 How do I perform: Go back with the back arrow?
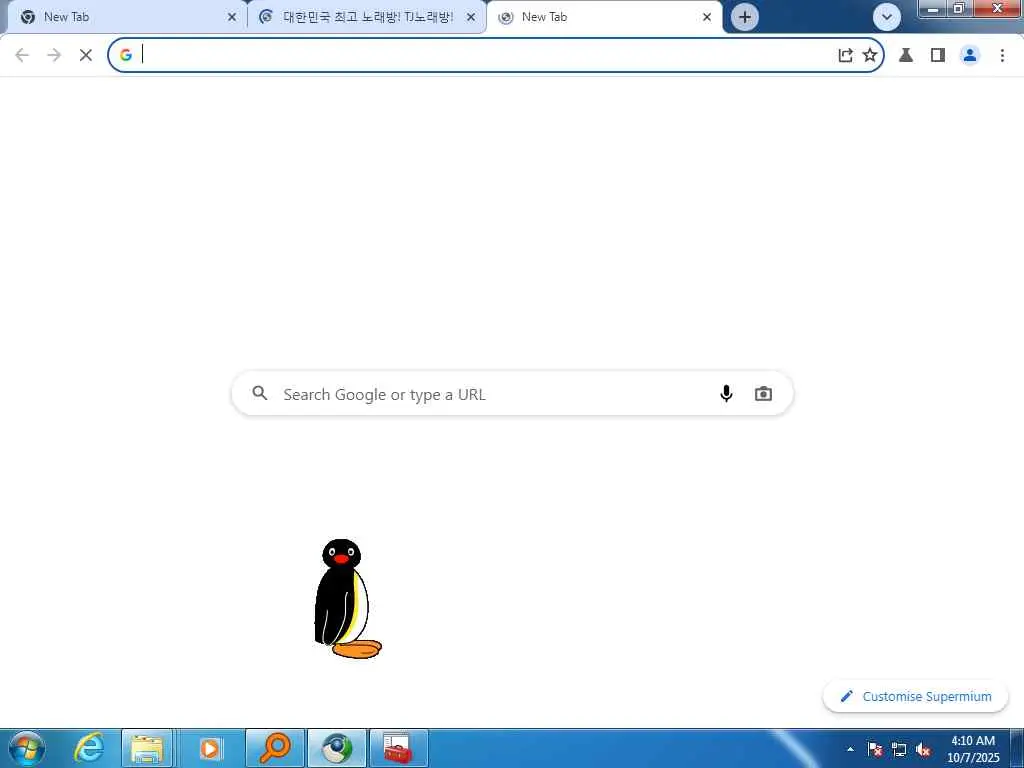point(22,56)
